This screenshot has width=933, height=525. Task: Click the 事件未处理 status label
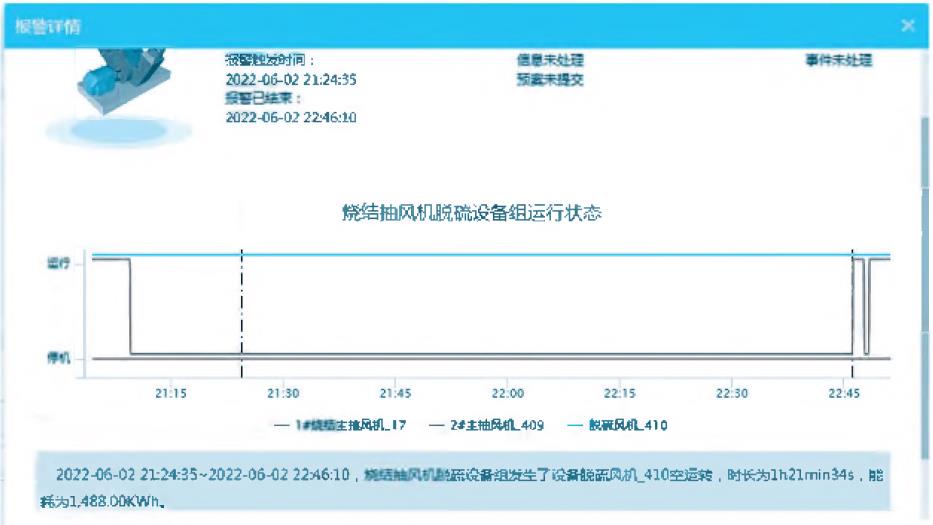tap(838, 61)
